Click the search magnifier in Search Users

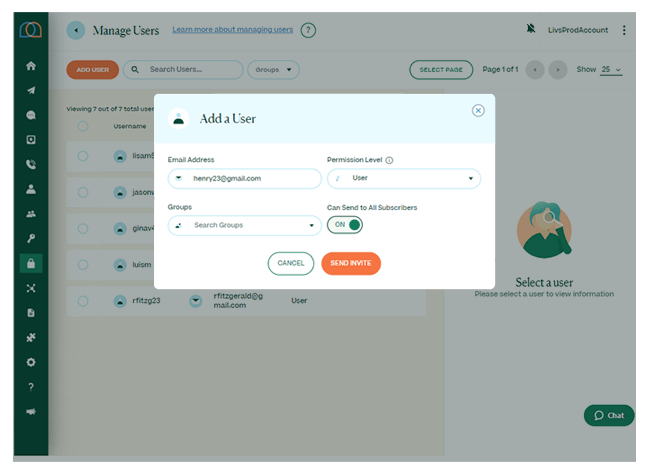135,70
